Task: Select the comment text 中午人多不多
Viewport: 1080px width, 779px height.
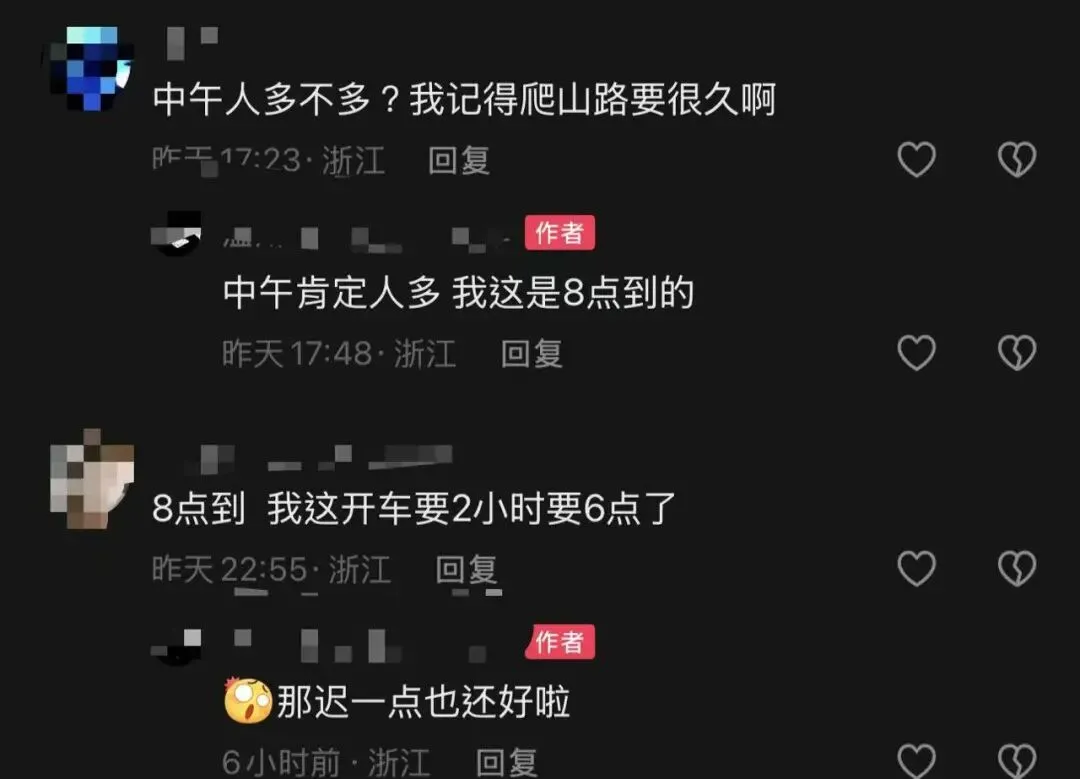Action: pos(261,99)
